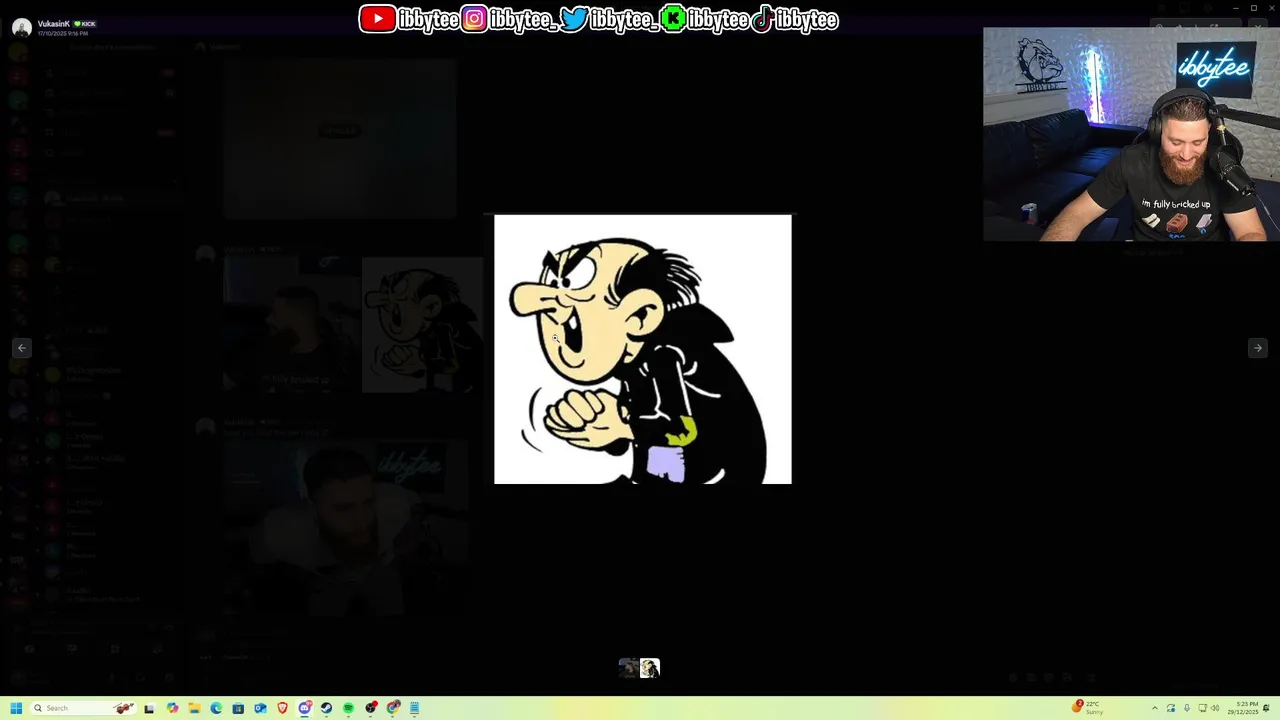Click the VukasinK username in the viewer header
Screen dimensions: 1280x720
click(x=53, y=23)
